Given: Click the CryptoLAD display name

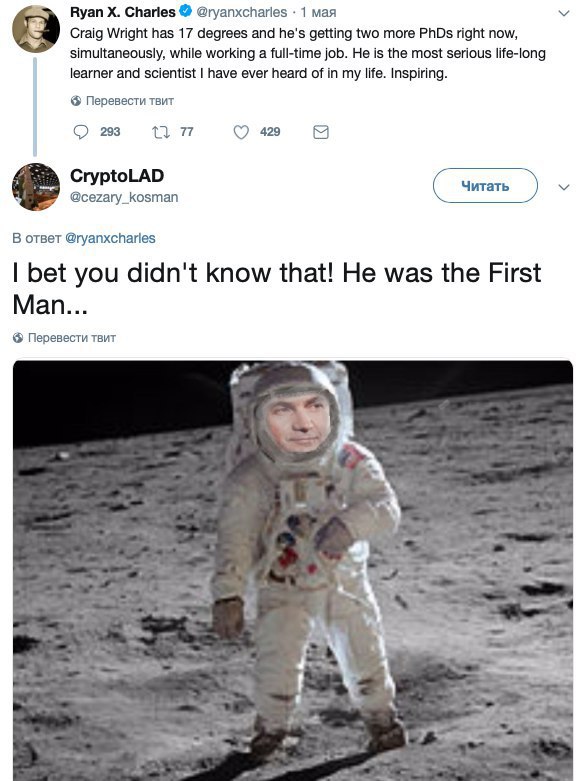Looking at the screenshot, I should pos(117,175).
